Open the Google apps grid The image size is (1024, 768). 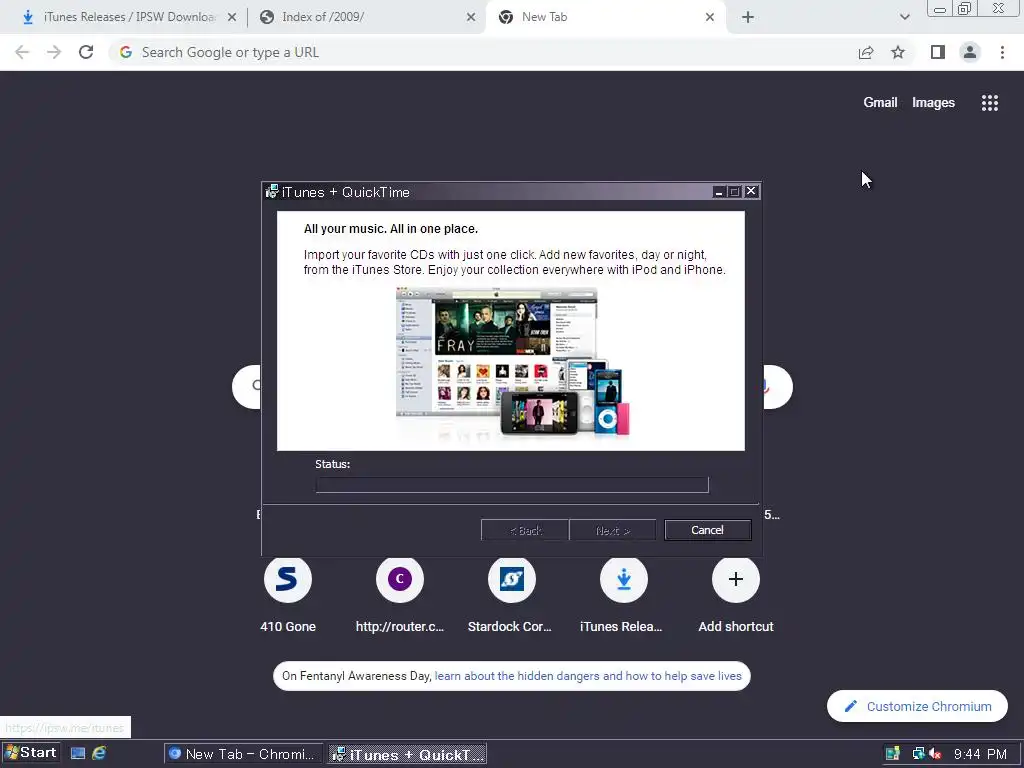990,103
